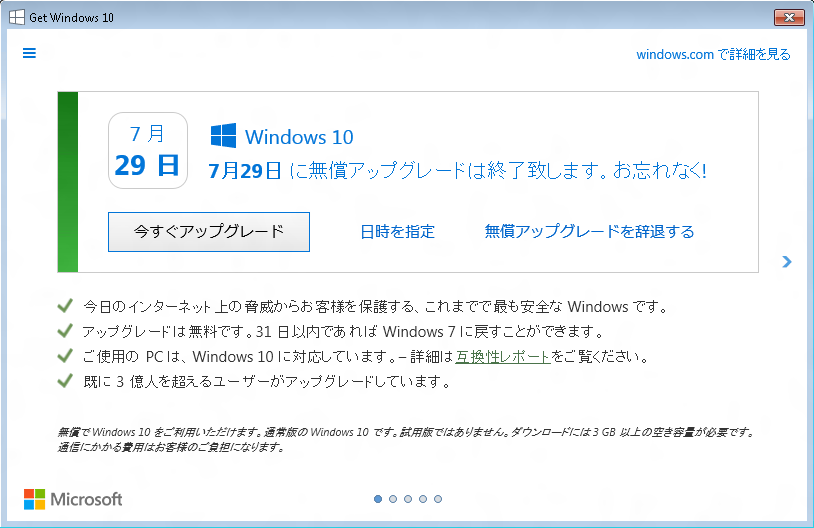Viewport: 814px width, 528px height.
Task: Click the Windows 10 logo icon
Action: coord(223,136)
